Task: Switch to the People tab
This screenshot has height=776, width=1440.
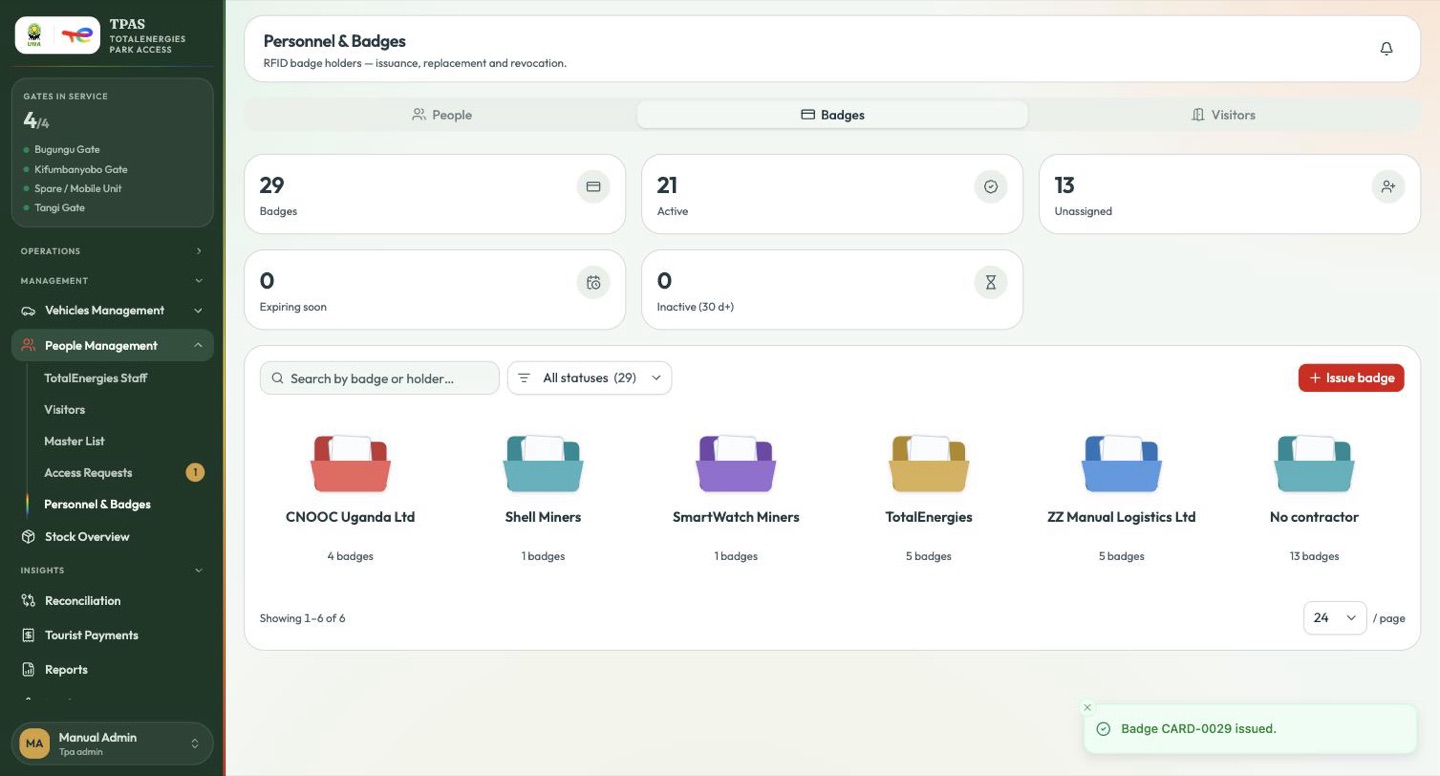Action: [442, 115]
